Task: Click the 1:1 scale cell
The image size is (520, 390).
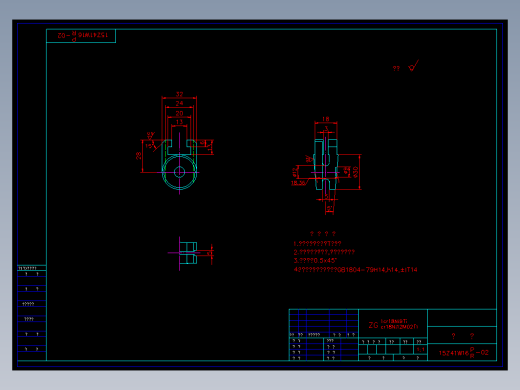Action: (x=420, y=349)
